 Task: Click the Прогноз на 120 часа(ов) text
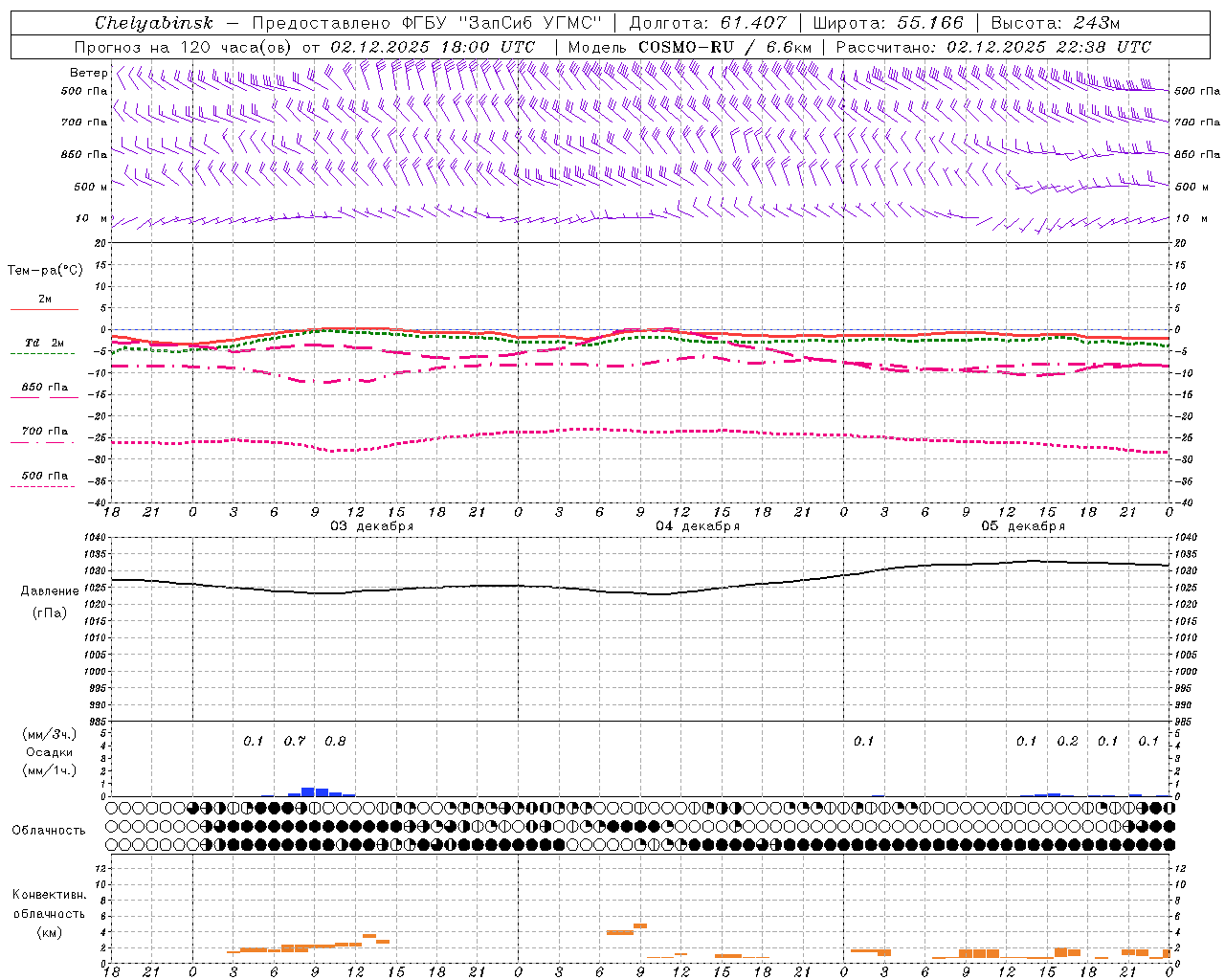point(185,47)
